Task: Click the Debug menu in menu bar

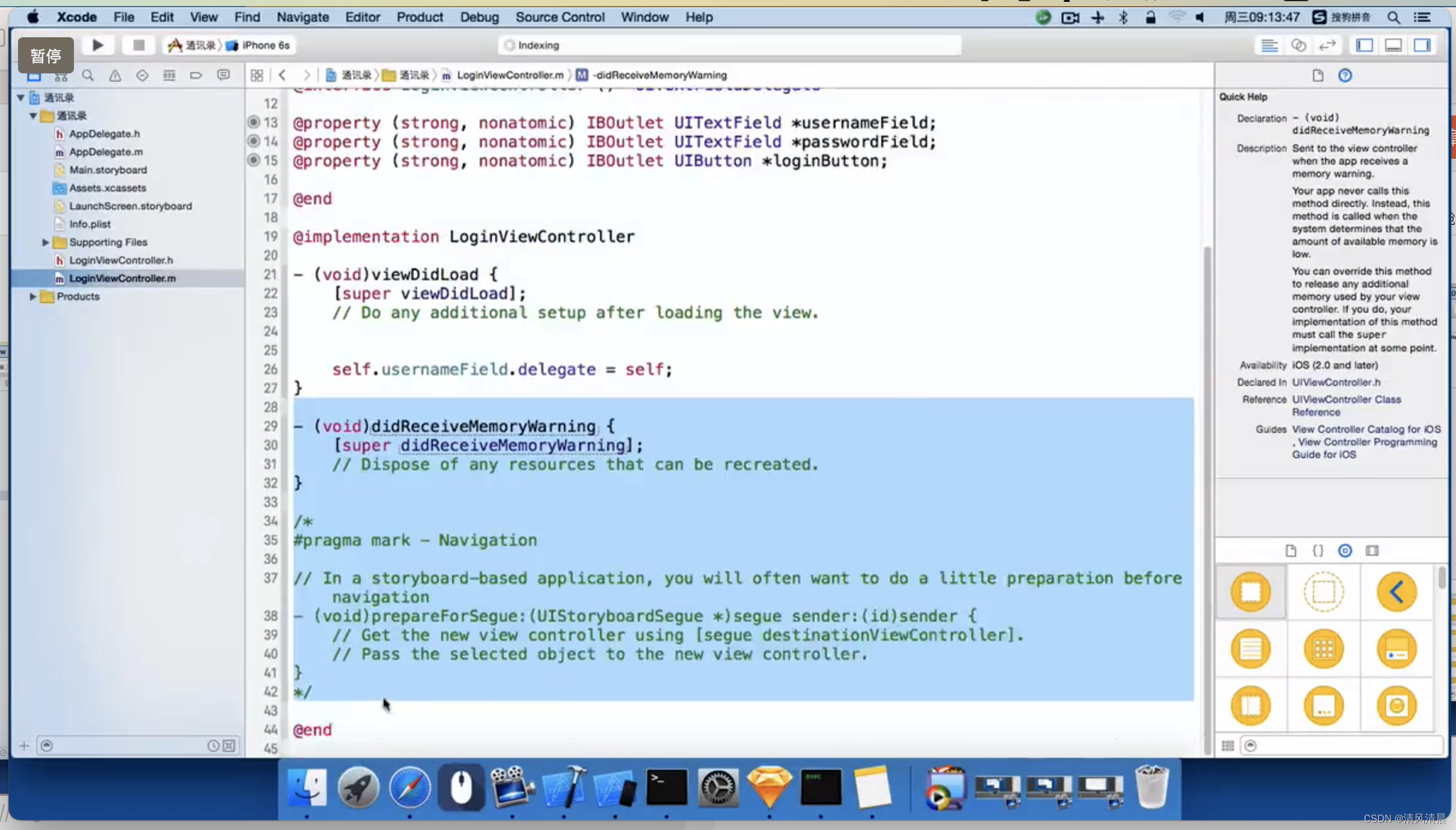Action: click(x=479, y=17)
